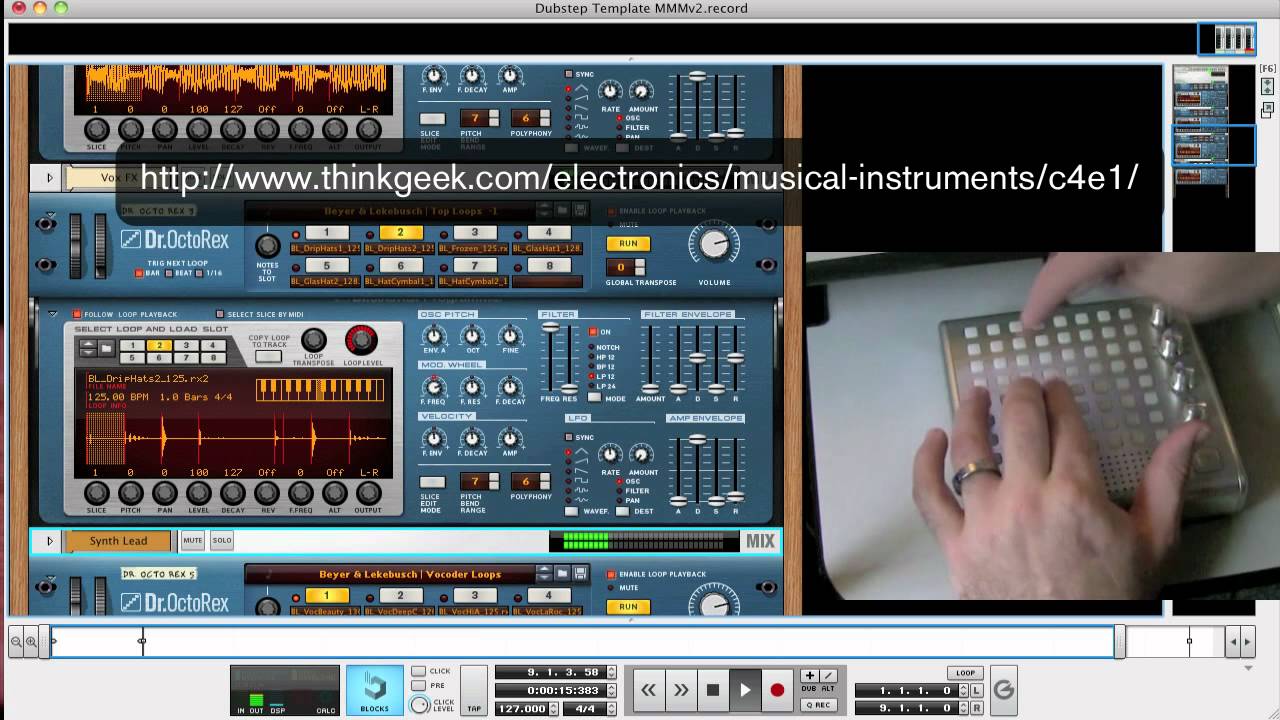Browse patches folder icon on Dr. Octo Rex 5
The width and height of the screenshot is (1280, 720).
click(563, 574)
